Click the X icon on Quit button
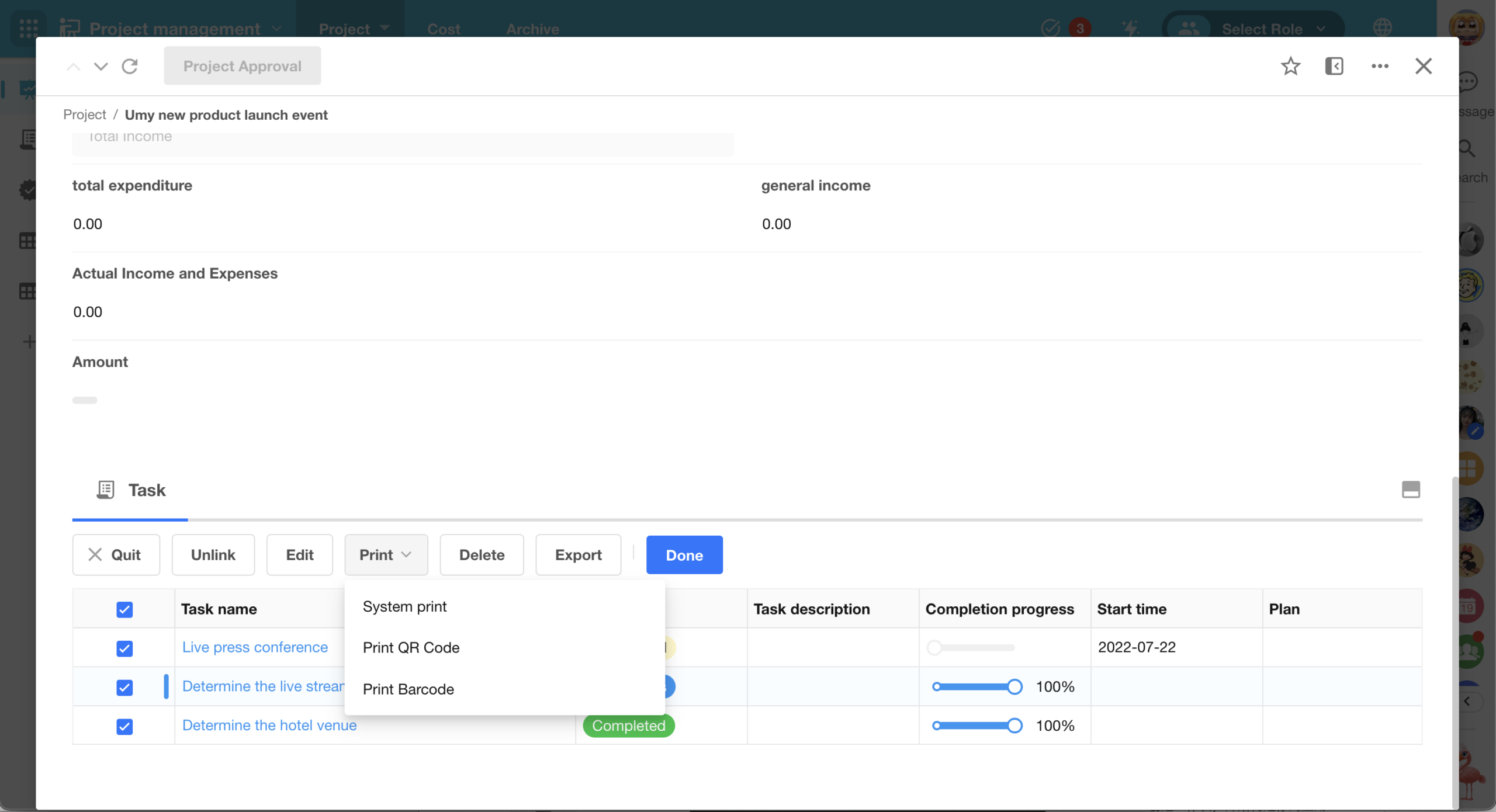 (x=95, y=554)
